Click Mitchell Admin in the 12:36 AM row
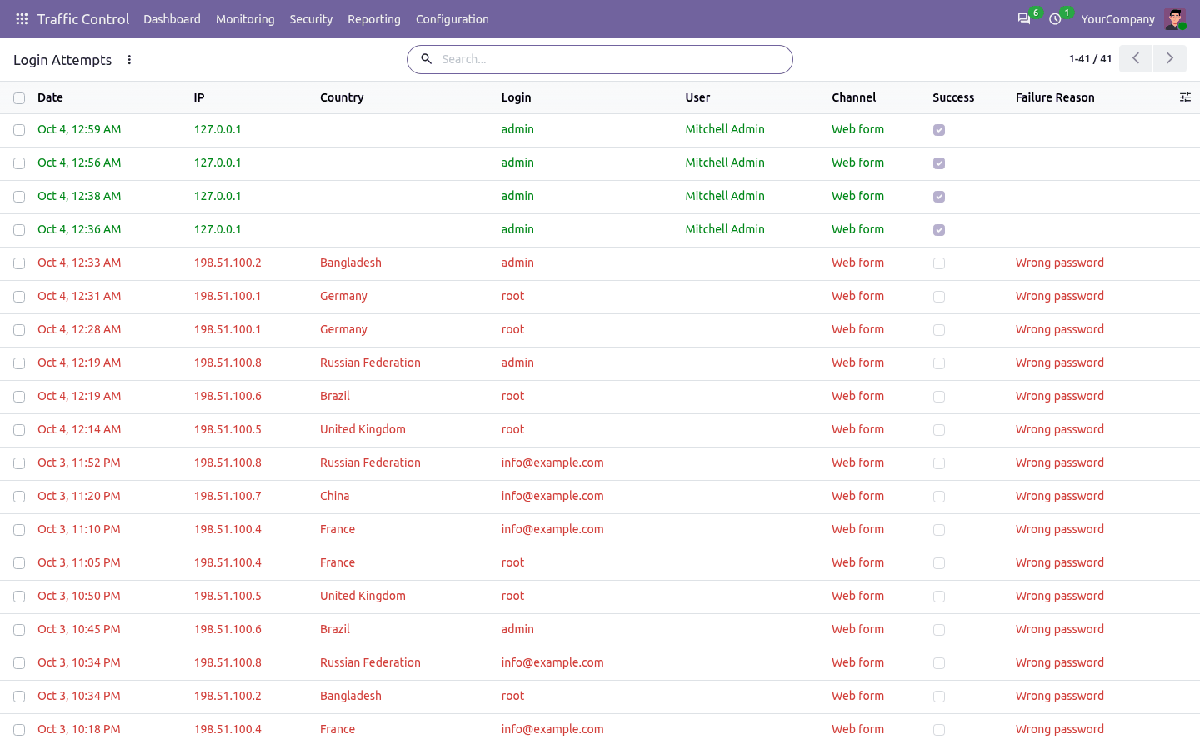This screenshot has height=750, width=1200. 725,229
